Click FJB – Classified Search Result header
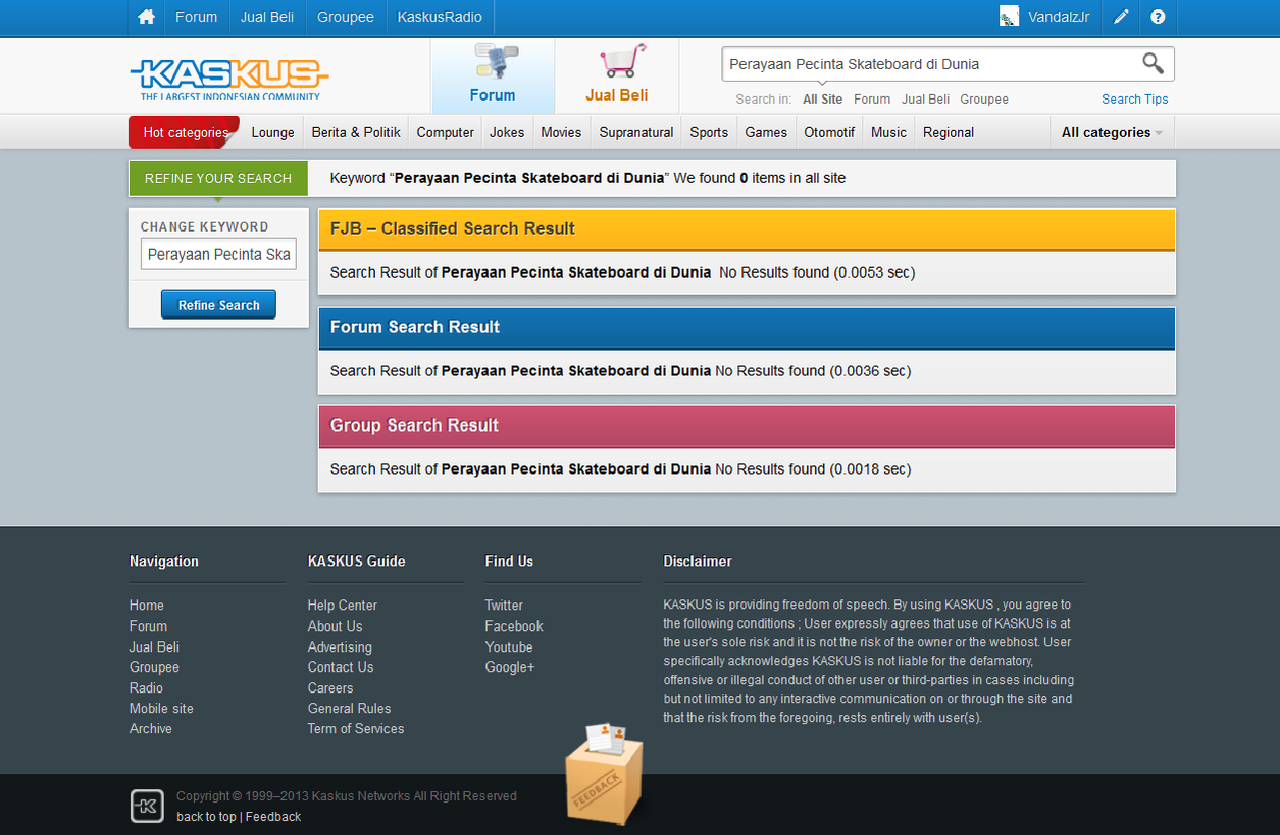The height and width of the screenshot is (835, 1280). (x=747, y=229)
